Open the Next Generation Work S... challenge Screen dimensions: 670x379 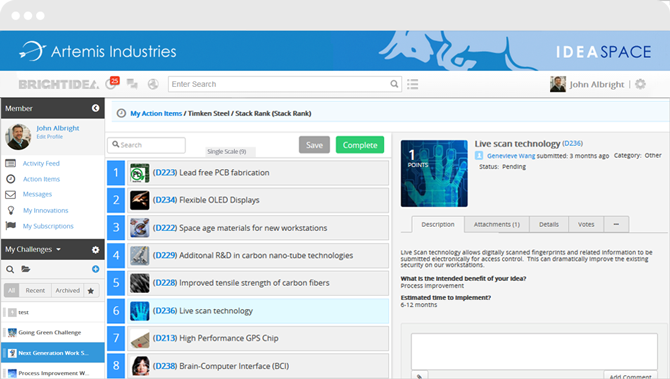(x=53, y=353)
